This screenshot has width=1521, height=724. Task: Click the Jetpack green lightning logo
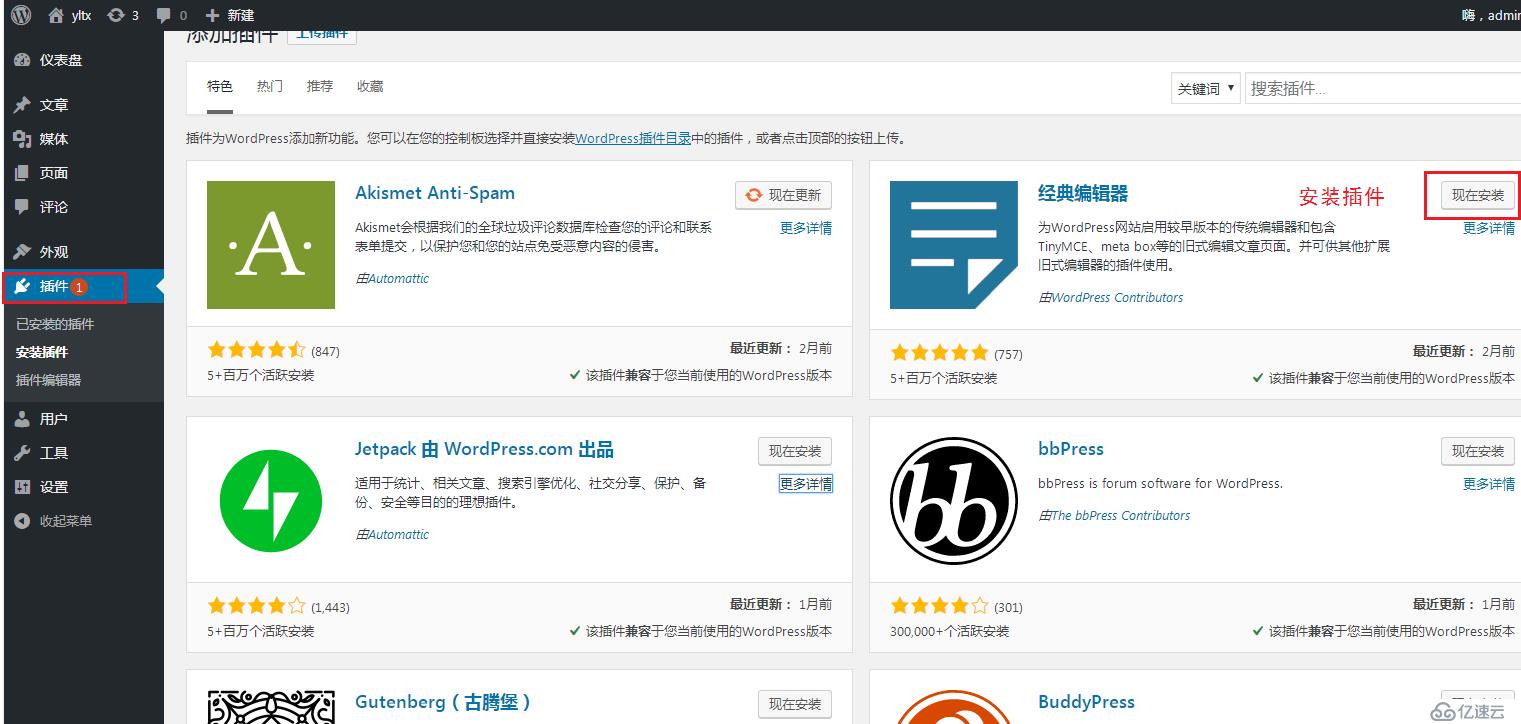[x=271, y=500]
